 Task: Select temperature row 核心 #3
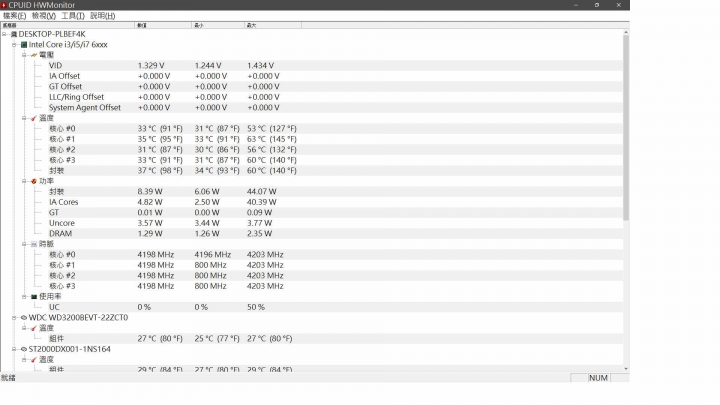tap(335, 160)
